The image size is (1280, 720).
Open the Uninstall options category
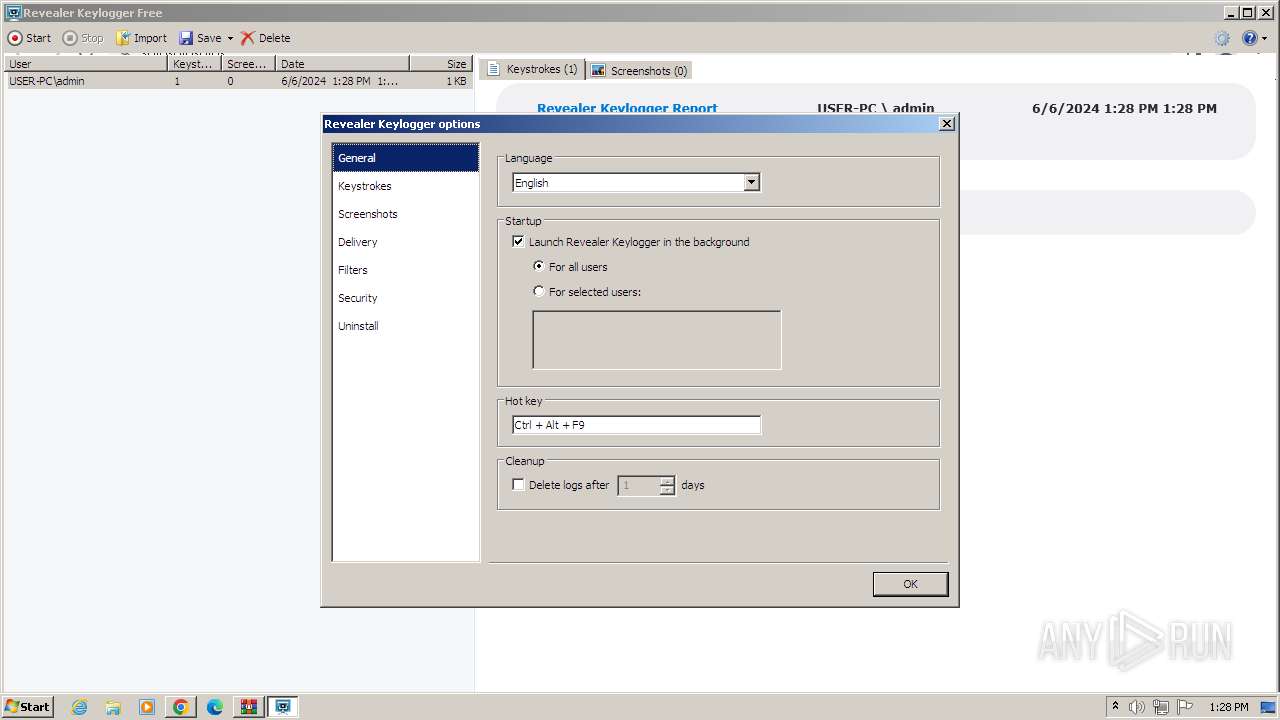coord(405,326)
